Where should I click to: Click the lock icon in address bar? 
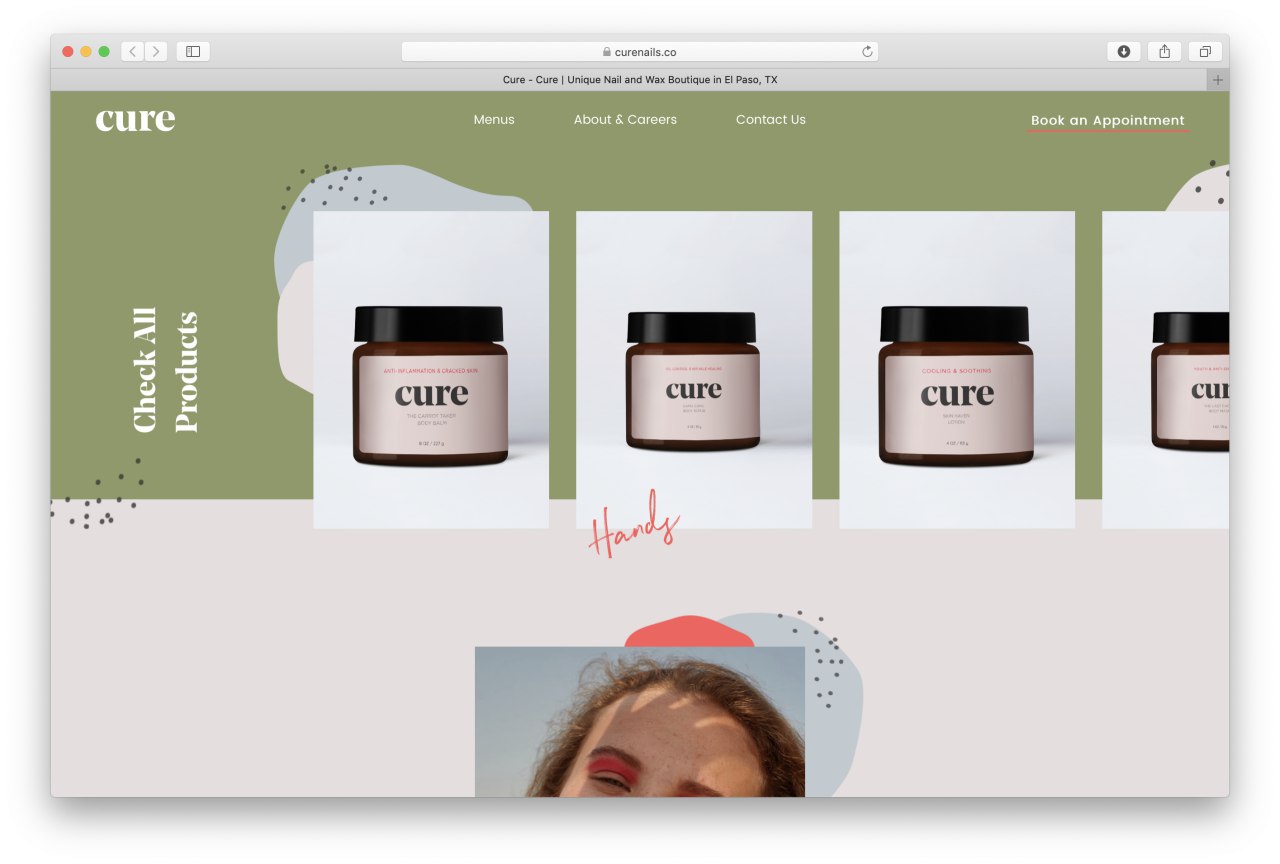click(x=607, y=52)
